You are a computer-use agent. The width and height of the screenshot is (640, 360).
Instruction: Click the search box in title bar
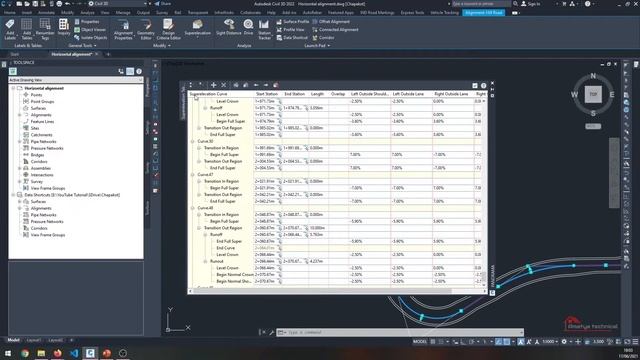pos(481,4)
